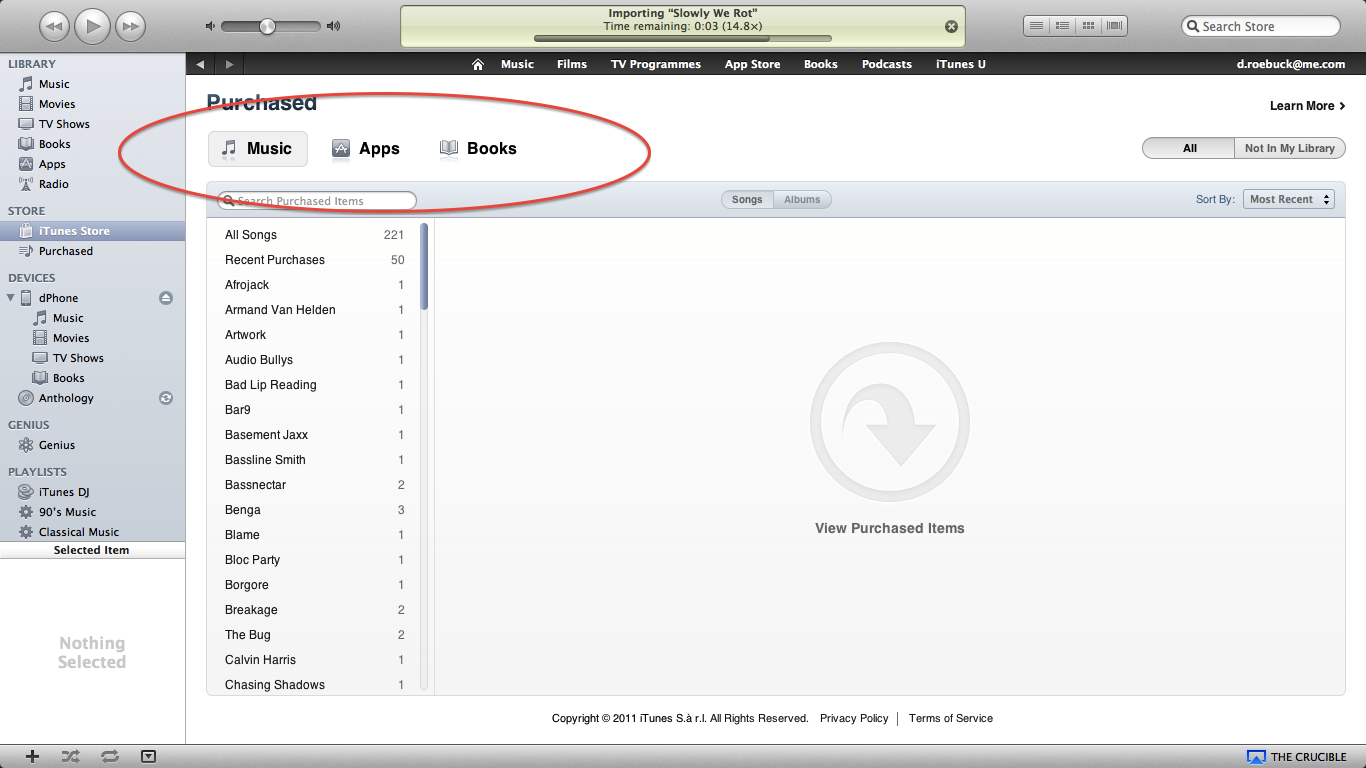This screenshot has height=768, width=1366.
Task: Select the All filter toggle
Action: tap(1189, 148)
